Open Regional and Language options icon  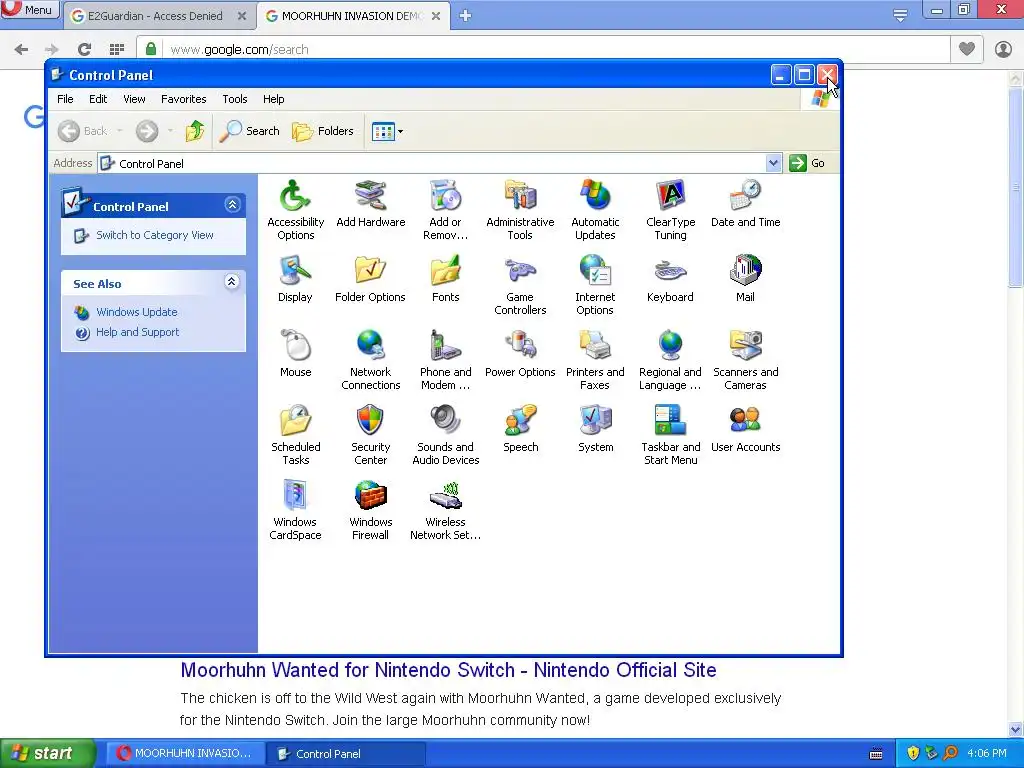[x=670, y=360]
